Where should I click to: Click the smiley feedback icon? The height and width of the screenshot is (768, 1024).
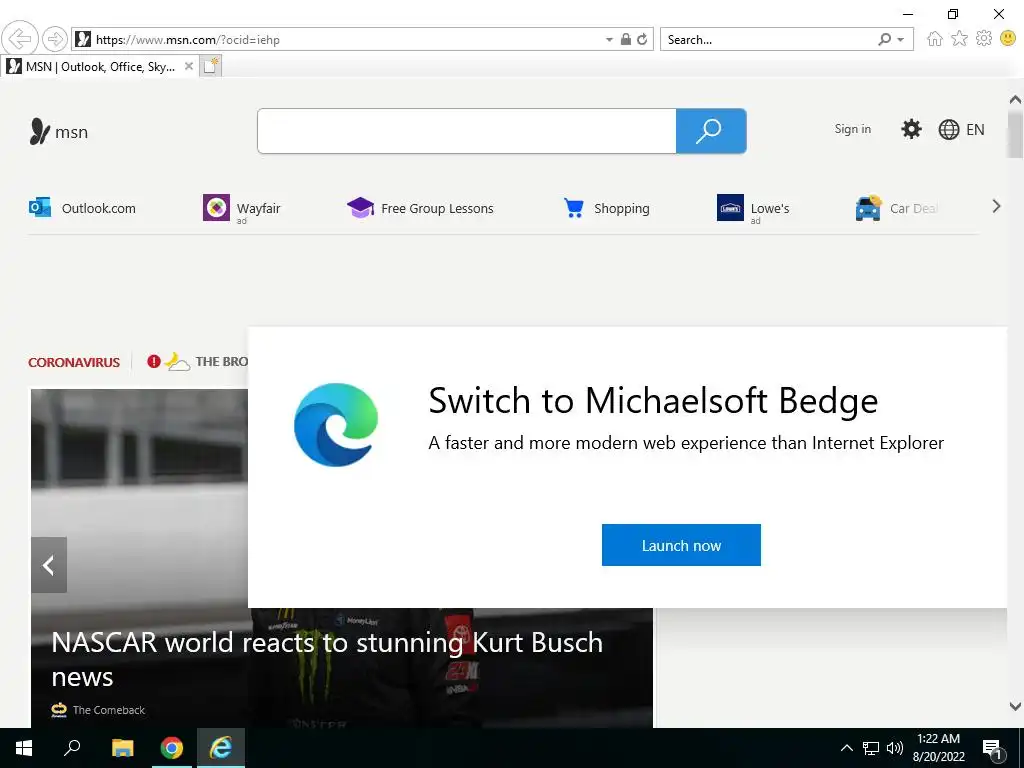[1008, 39]
